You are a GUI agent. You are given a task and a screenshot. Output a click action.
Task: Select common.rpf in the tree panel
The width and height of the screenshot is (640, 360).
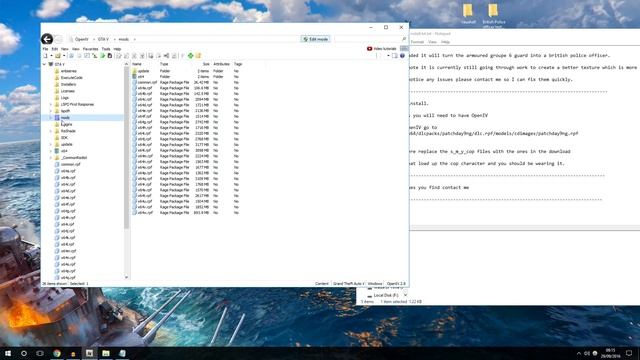pos(70,164)
